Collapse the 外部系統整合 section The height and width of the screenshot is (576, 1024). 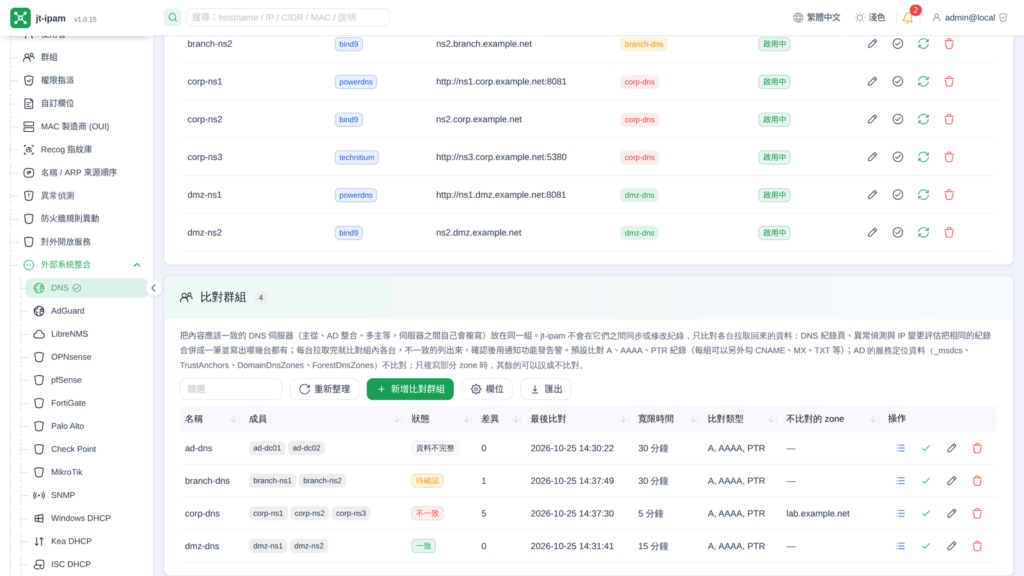tap(136, 264)
